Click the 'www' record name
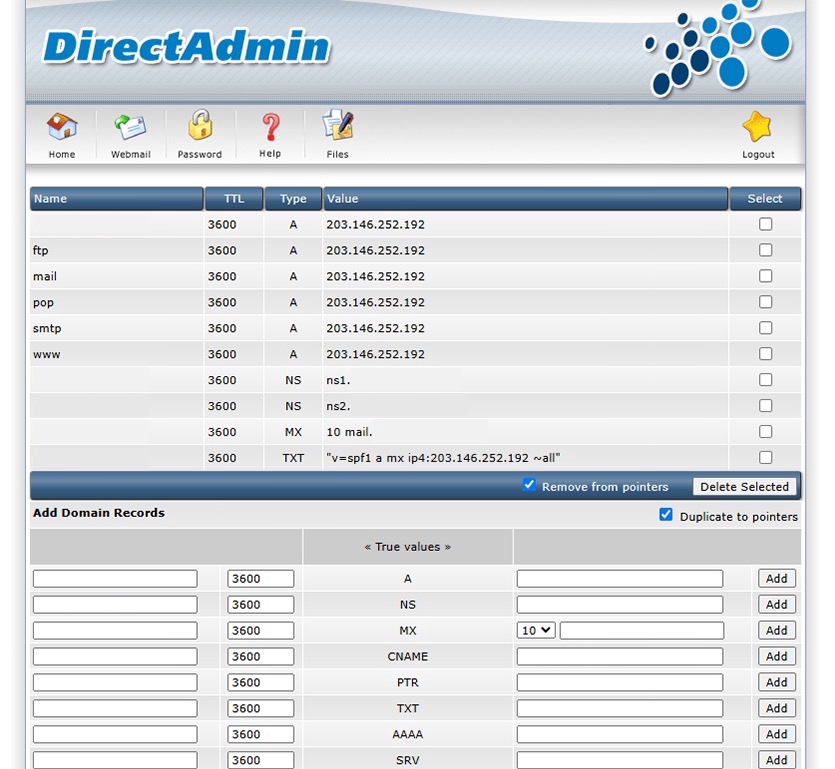 tap(46, 355)
